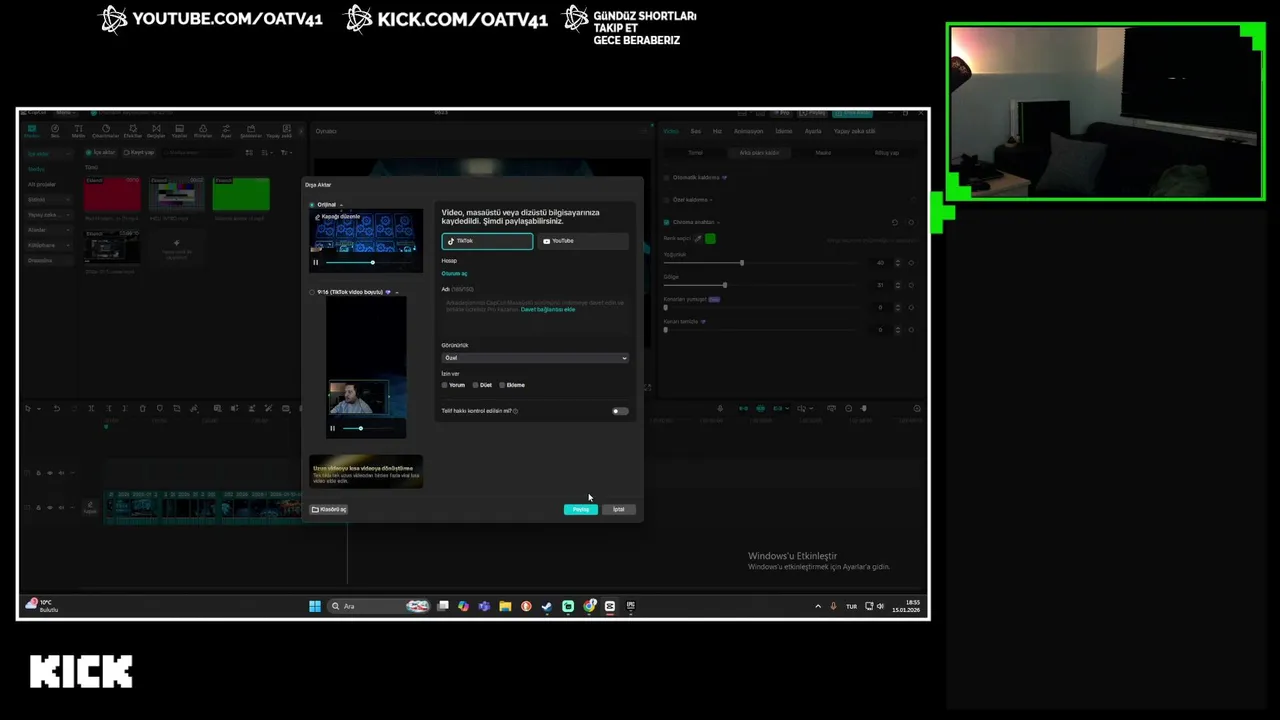Open the Metin text tab in CapCut
This screenshot has height=720, width=1280.
pos(79,131)
